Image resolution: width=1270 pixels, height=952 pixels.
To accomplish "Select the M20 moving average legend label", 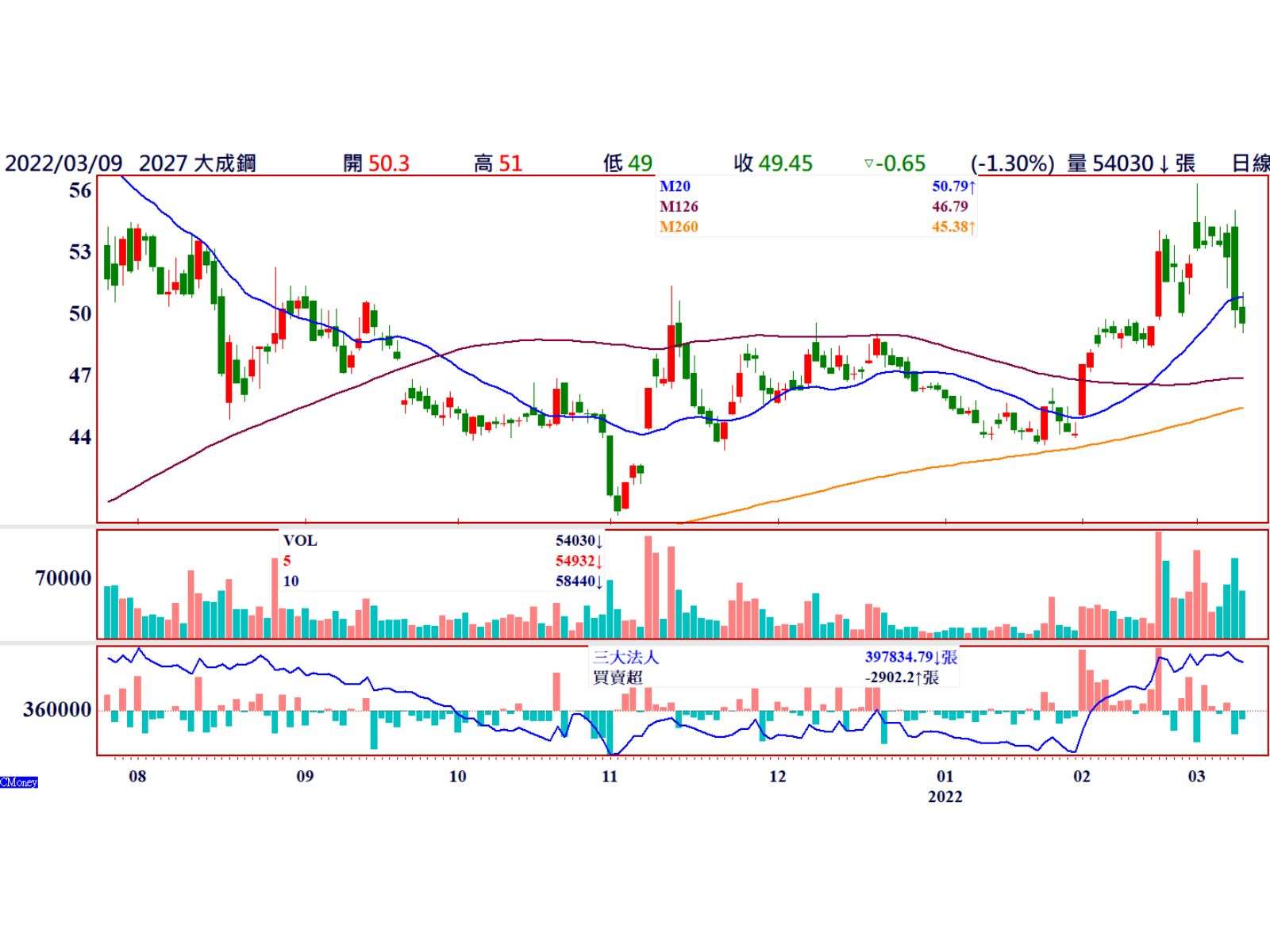I will (675, 186).
